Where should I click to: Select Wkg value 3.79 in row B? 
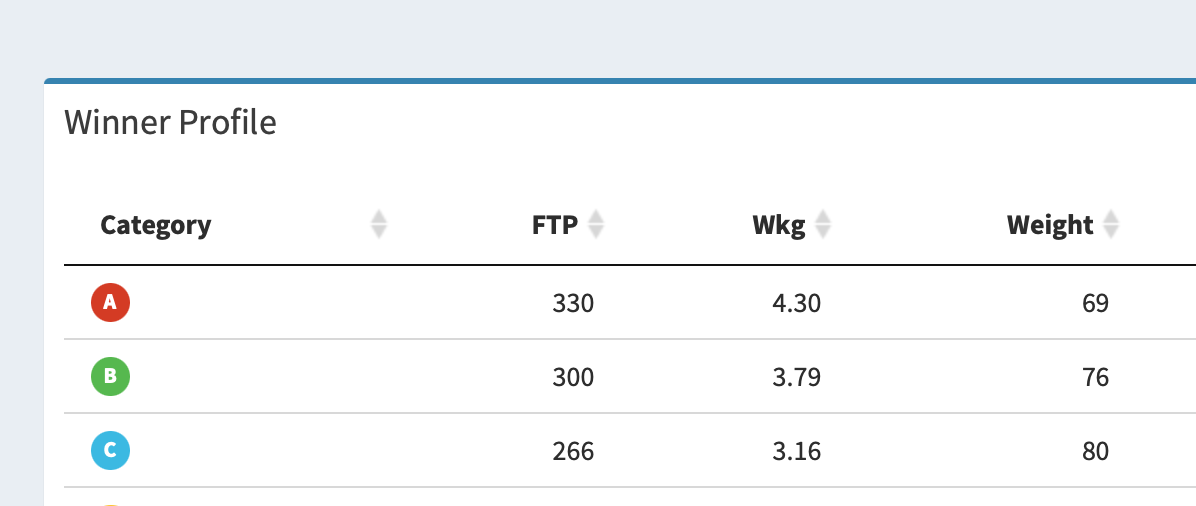tap(796, 378)
